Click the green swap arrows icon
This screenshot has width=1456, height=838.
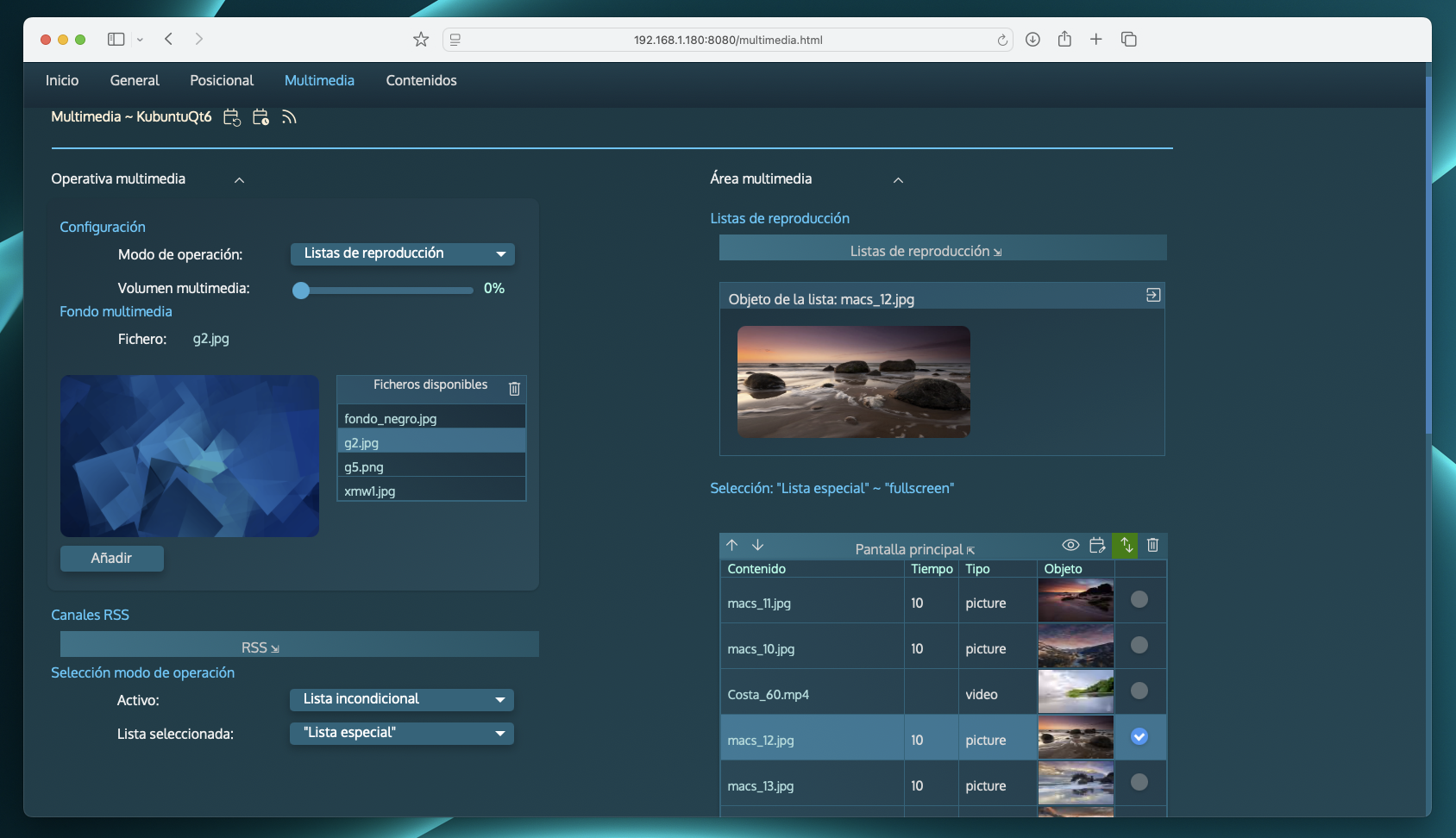pyautogui.click(x=1126, y=545)
